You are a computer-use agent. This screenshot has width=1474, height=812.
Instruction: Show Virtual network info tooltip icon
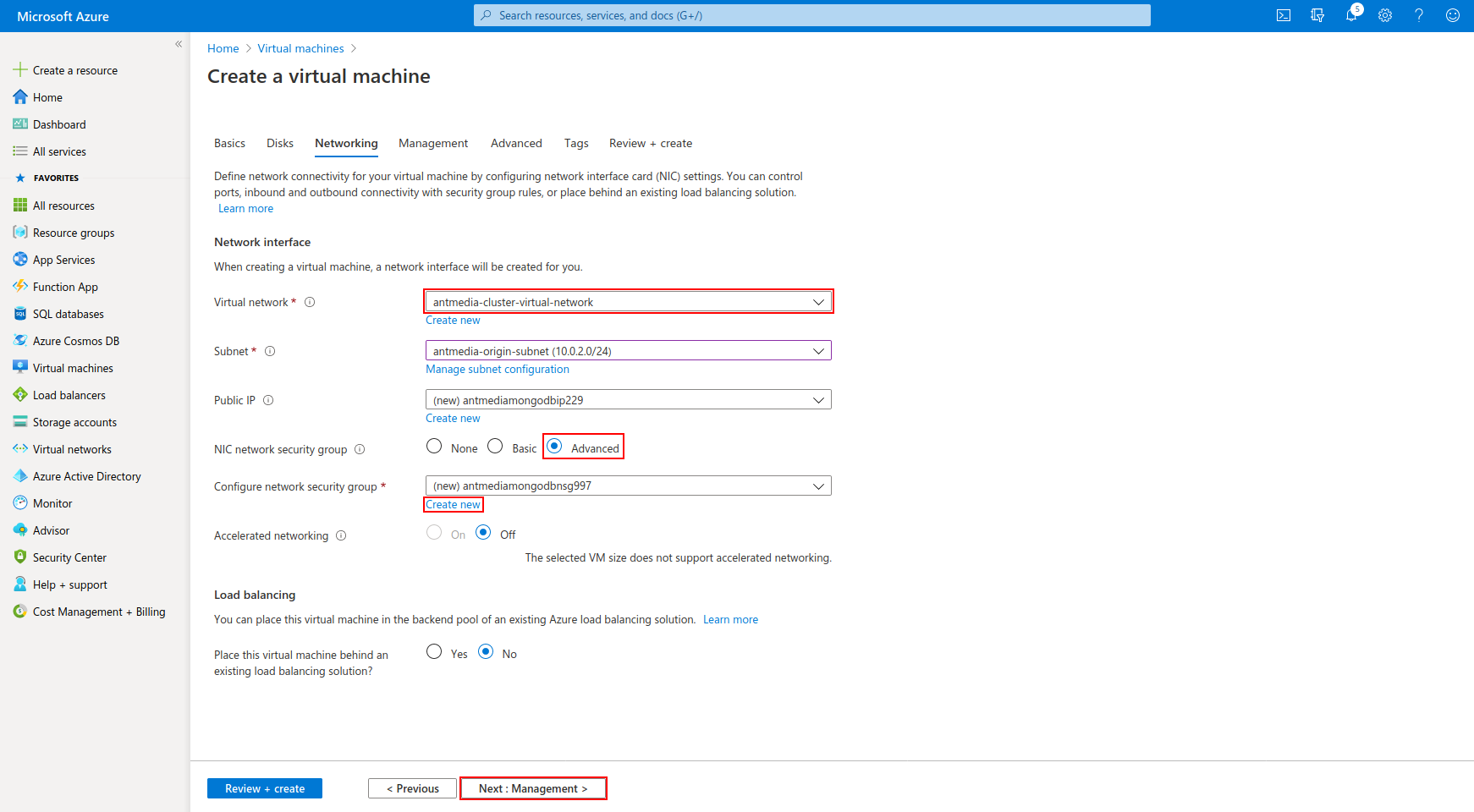pyautogui.click(x=310, y=302)
